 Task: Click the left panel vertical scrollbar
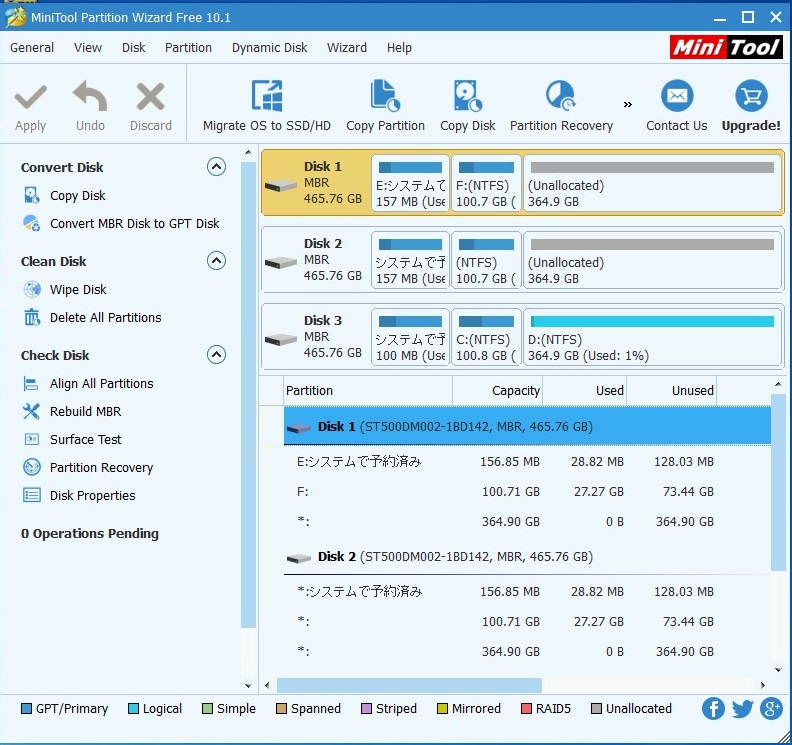[248, 395]
